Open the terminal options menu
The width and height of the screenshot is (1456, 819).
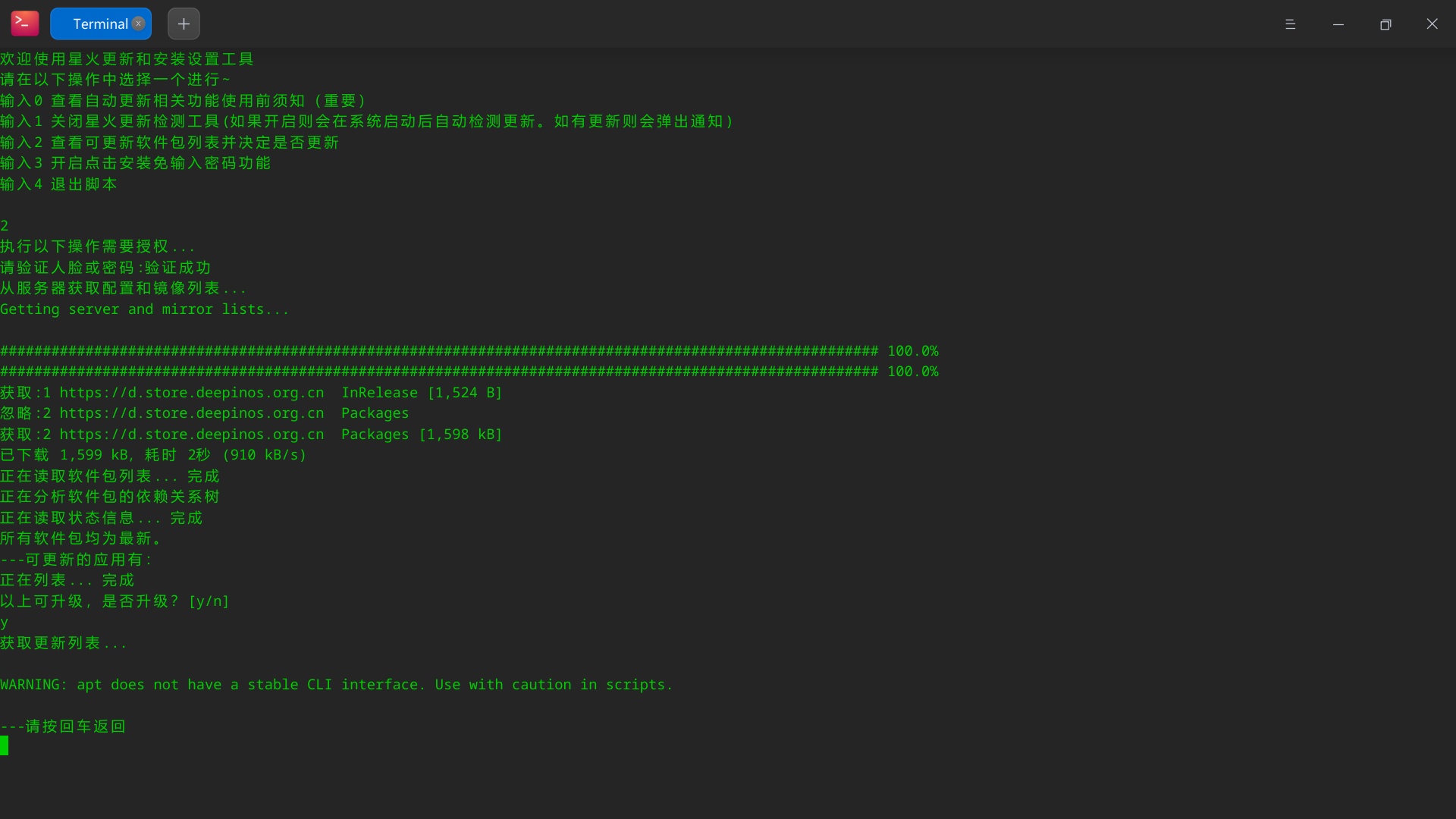point(1291,24)
